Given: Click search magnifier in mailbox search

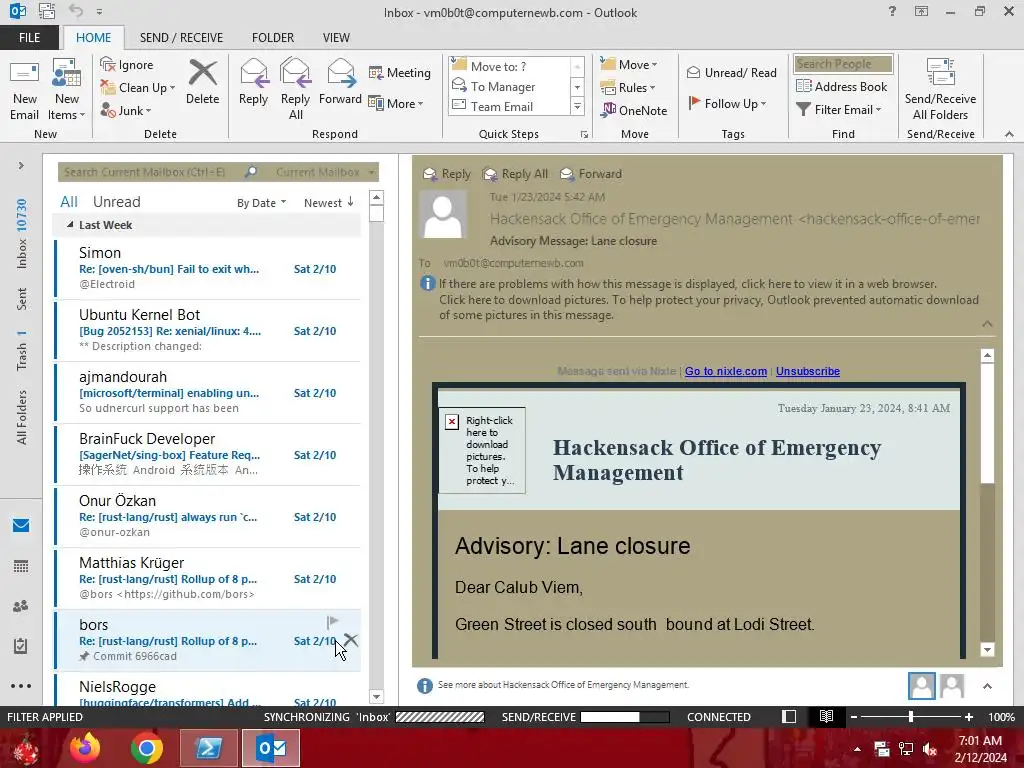Looking at the screenshot, I should coord(251,172).
